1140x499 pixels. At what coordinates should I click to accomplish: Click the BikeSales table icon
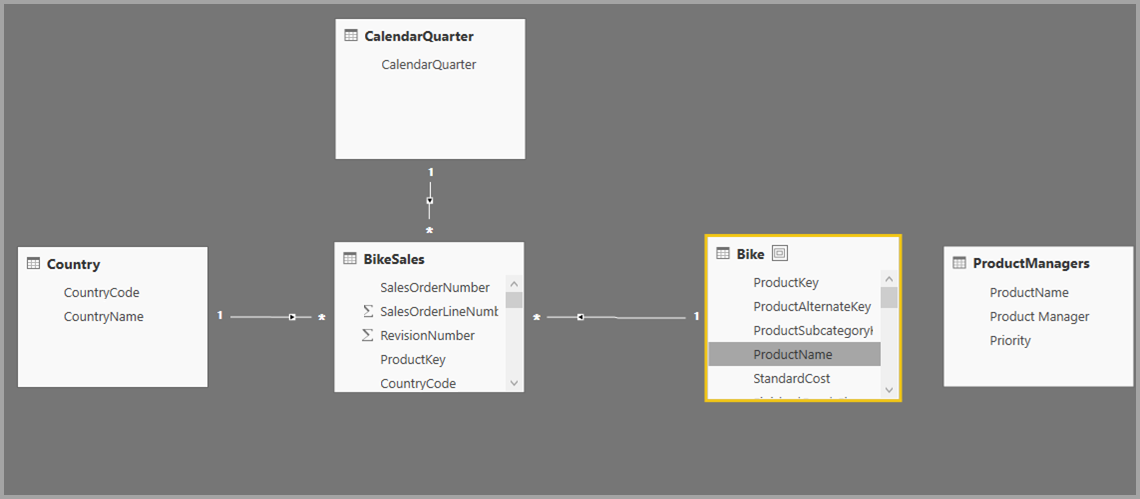(x=350, y=259)
